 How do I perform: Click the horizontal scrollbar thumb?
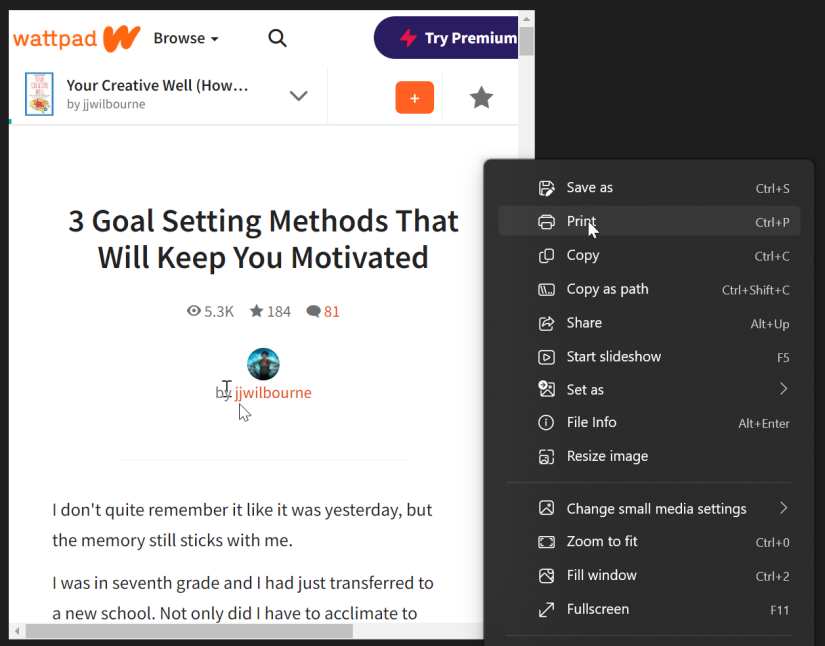(189, 630)
